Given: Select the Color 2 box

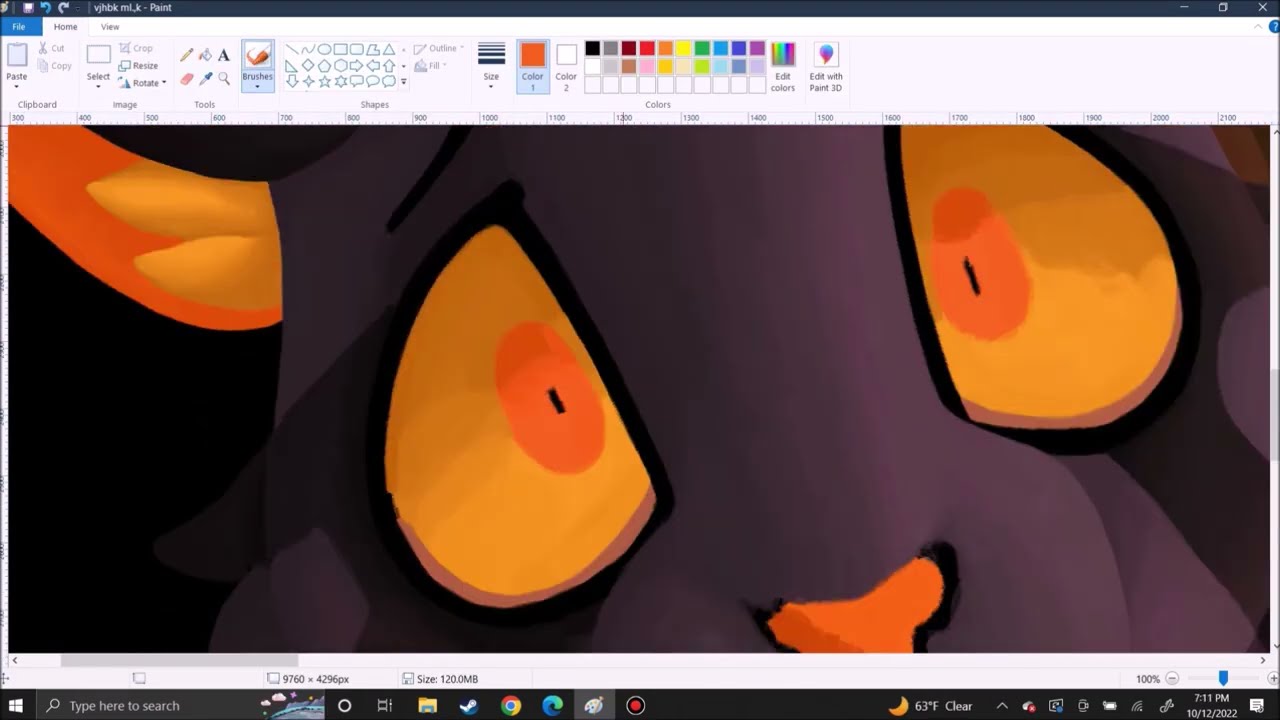Looking at the screenshot, I should 566,68.
